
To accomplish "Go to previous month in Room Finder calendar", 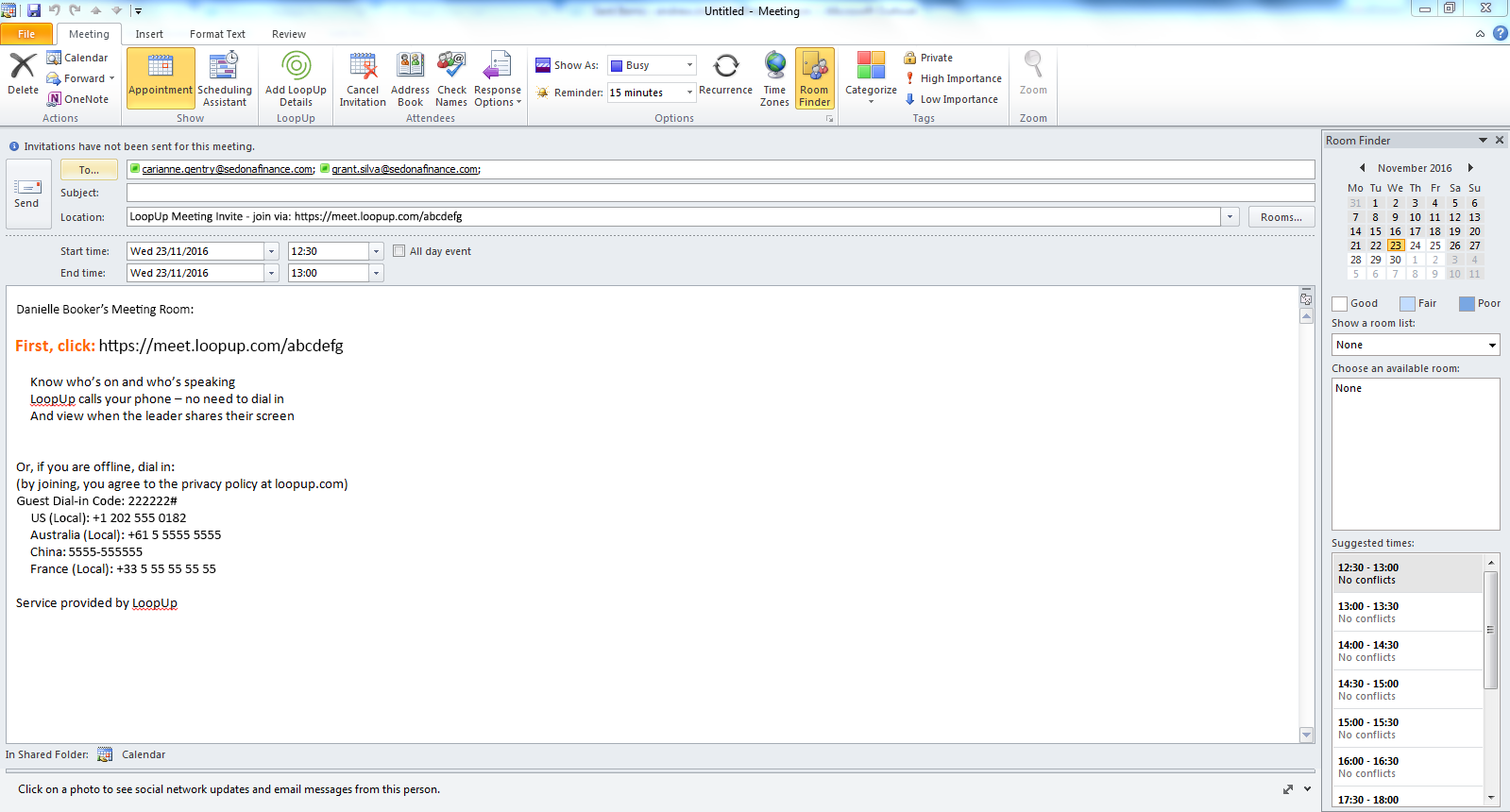I will click(x=1362, y=168).
